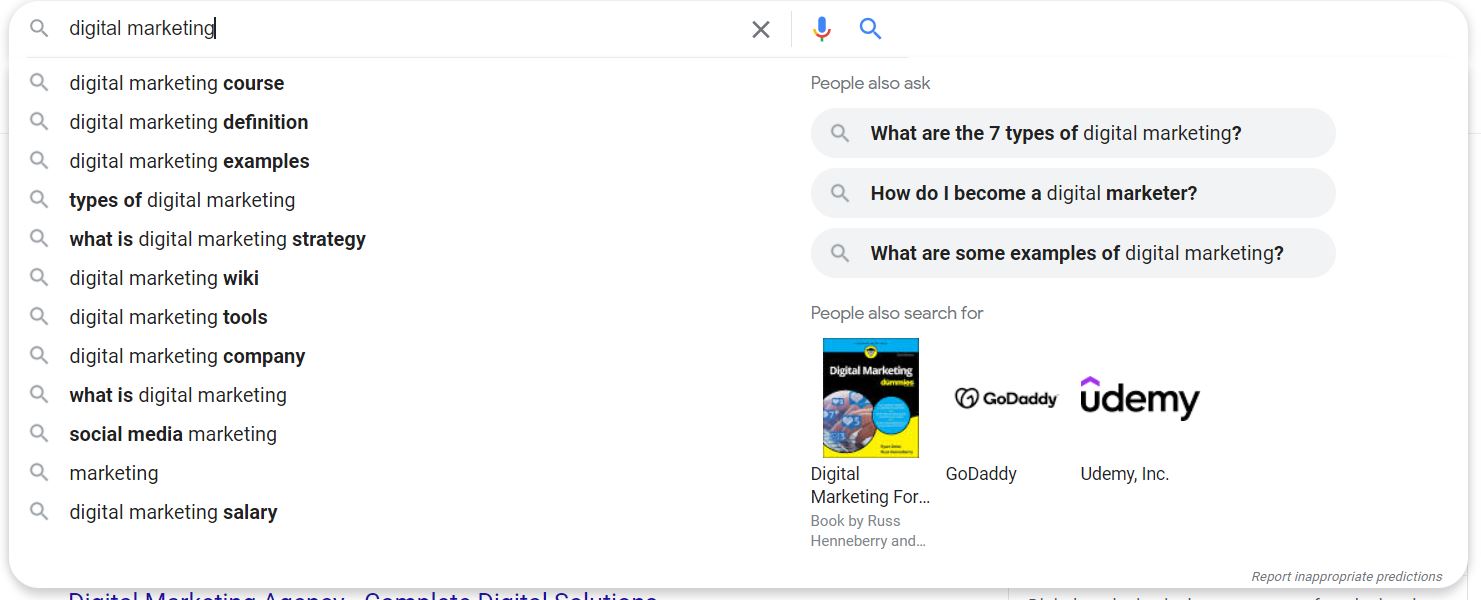Click the search icon next to 'marketing' suggestion

point(39,472)
